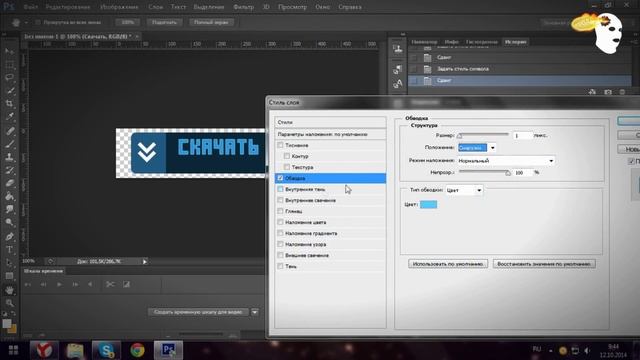Viewport: 640px width, 360px height.
Task: Select the Brush tool
Action: (9, 144)
